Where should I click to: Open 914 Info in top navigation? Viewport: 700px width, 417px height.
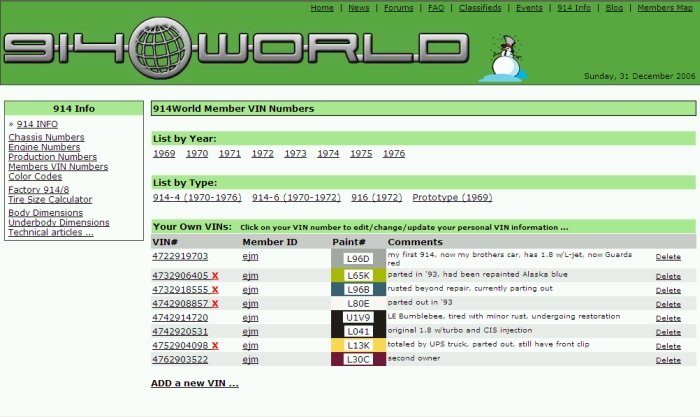574,8
